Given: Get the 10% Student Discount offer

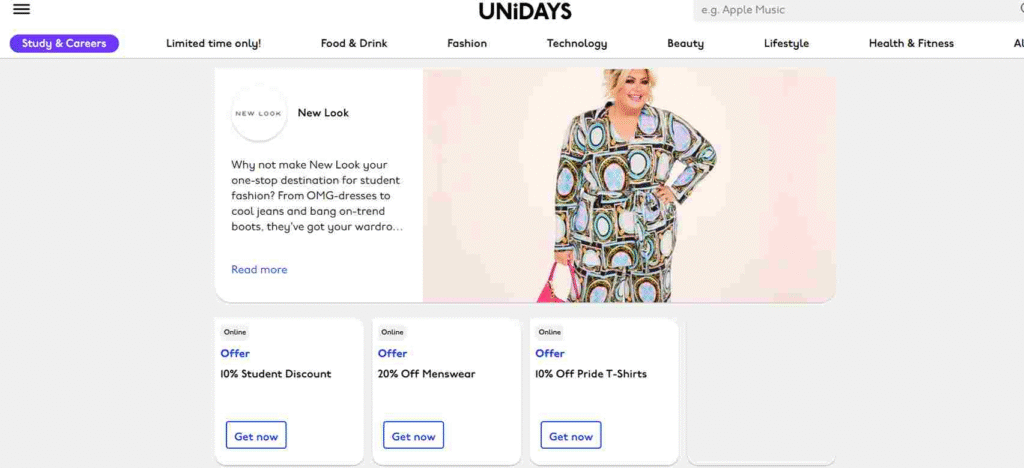Looking at the screenshot, I should 256,435.
